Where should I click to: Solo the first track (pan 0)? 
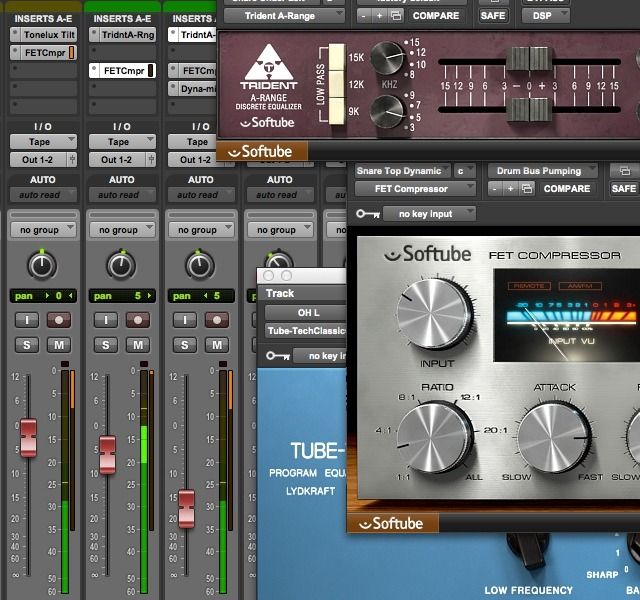point(27,345)
